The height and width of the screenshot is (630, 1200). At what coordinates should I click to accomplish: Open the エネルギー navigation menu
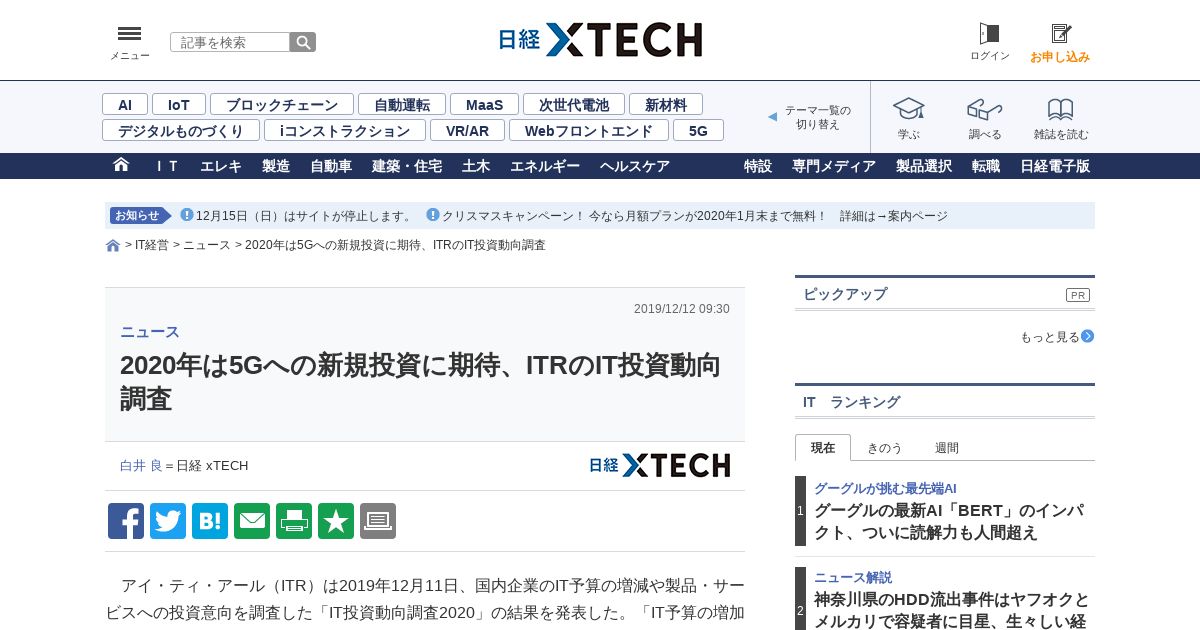tap(545, 166)
